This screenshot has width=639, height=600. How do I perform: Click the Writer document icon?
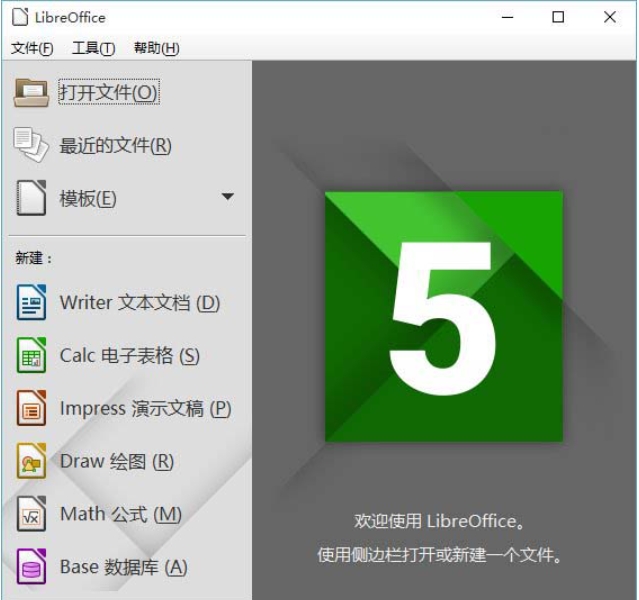click(x=31, y=302)
